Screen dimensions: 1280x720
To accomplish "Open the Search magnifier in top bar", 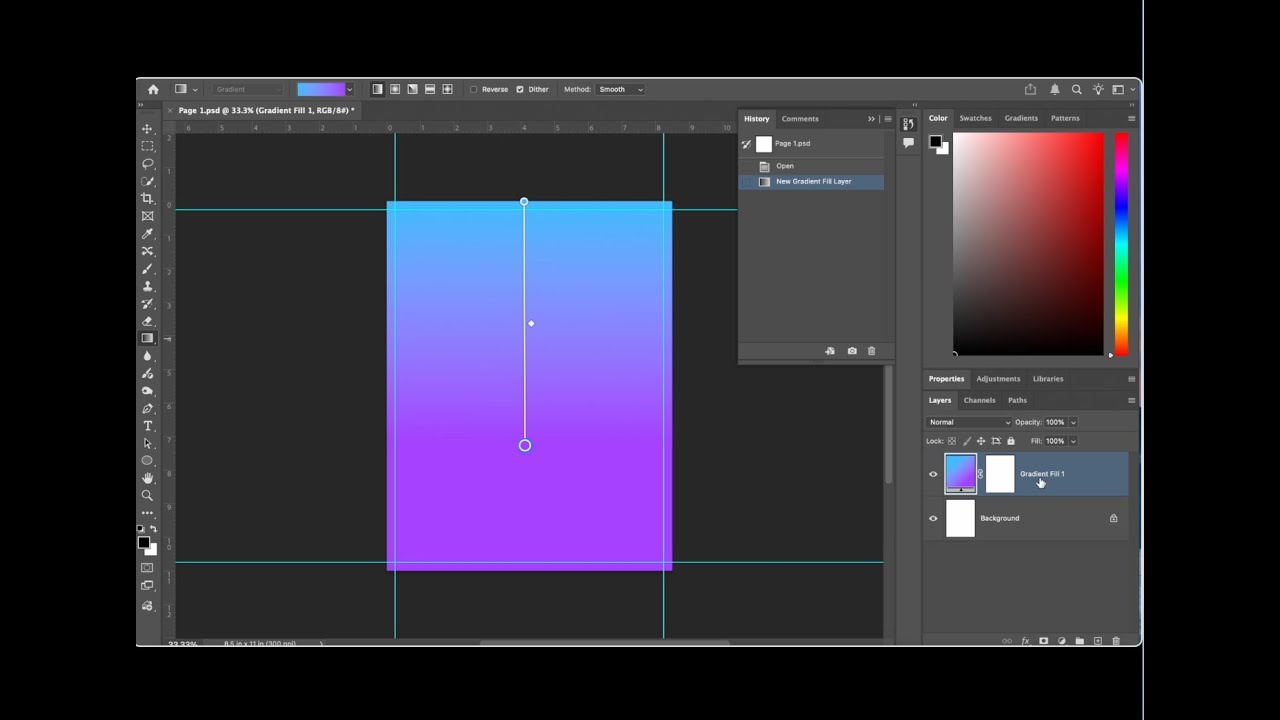I will [x=1076, y=89].
